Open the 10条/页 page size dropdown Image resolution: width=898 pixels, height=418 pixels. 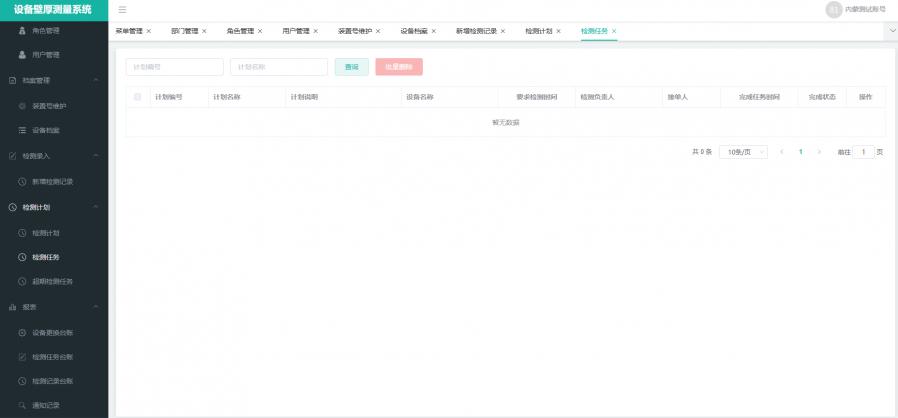pyautogui.click(x=742, y=152)
